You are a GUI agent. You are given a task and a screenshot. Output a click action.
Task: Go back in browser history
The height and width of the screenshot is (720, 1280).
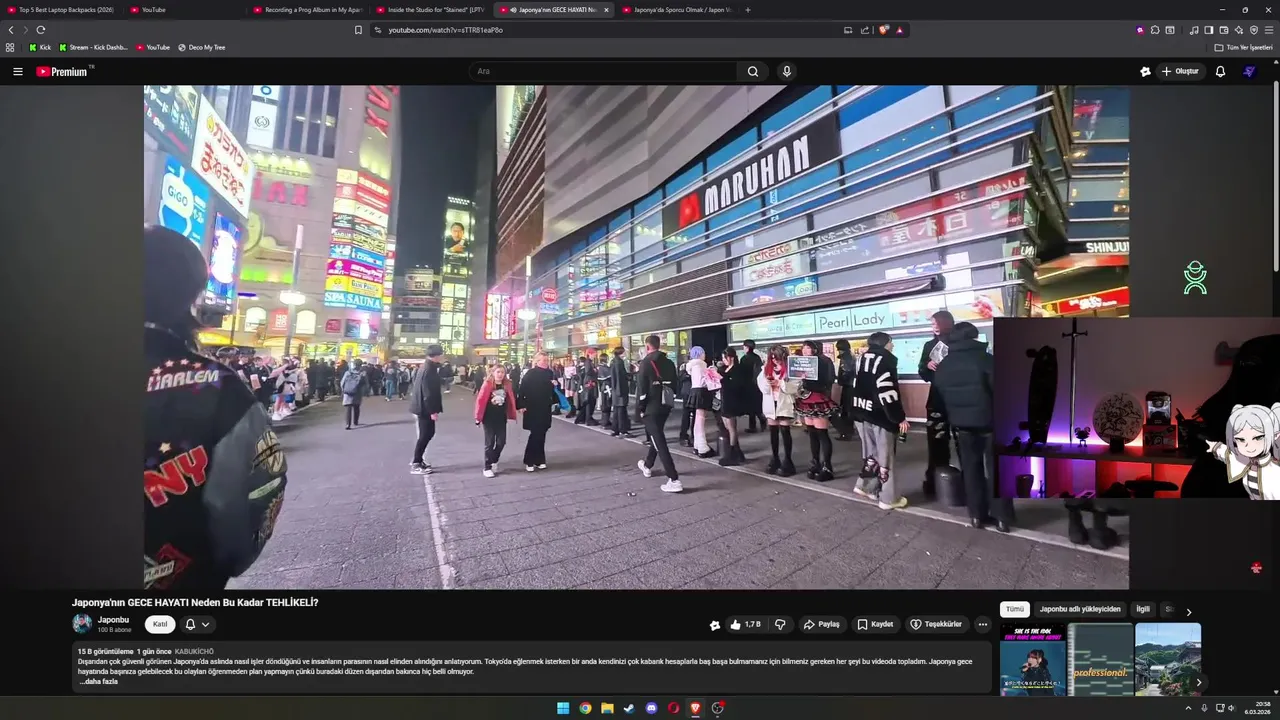[11, 30]
